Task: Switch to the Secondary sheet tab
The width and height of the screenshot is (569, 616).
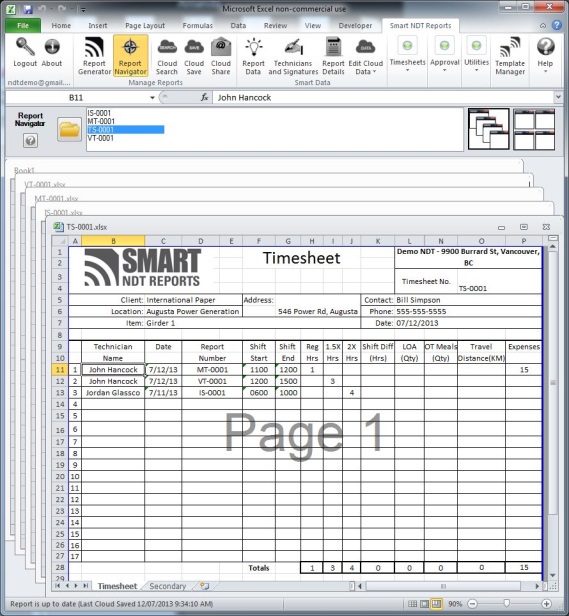Action: [x=168, y=586]
